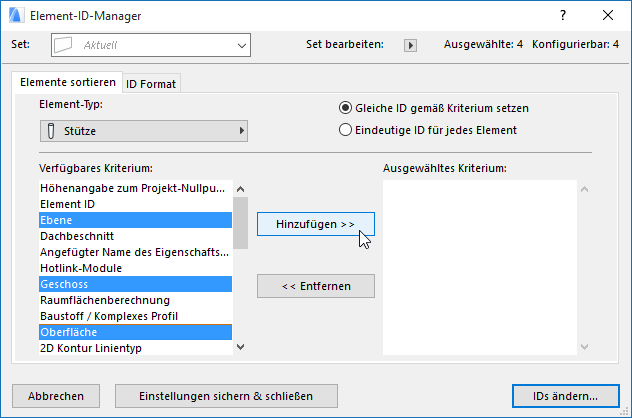Click the Stütze column icon
This screenshot has height=418, width=632.
click(x=51, y=131)
